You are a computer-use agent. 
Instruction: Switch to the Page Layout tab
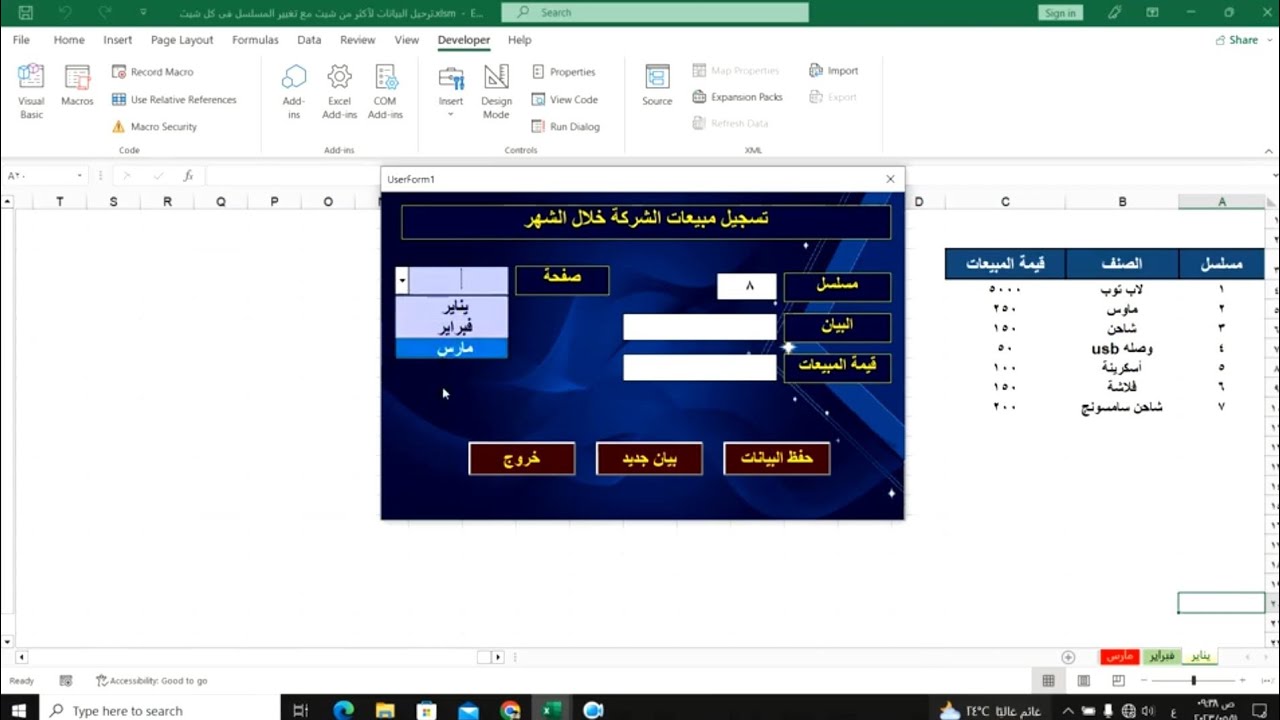pos(182,40)
